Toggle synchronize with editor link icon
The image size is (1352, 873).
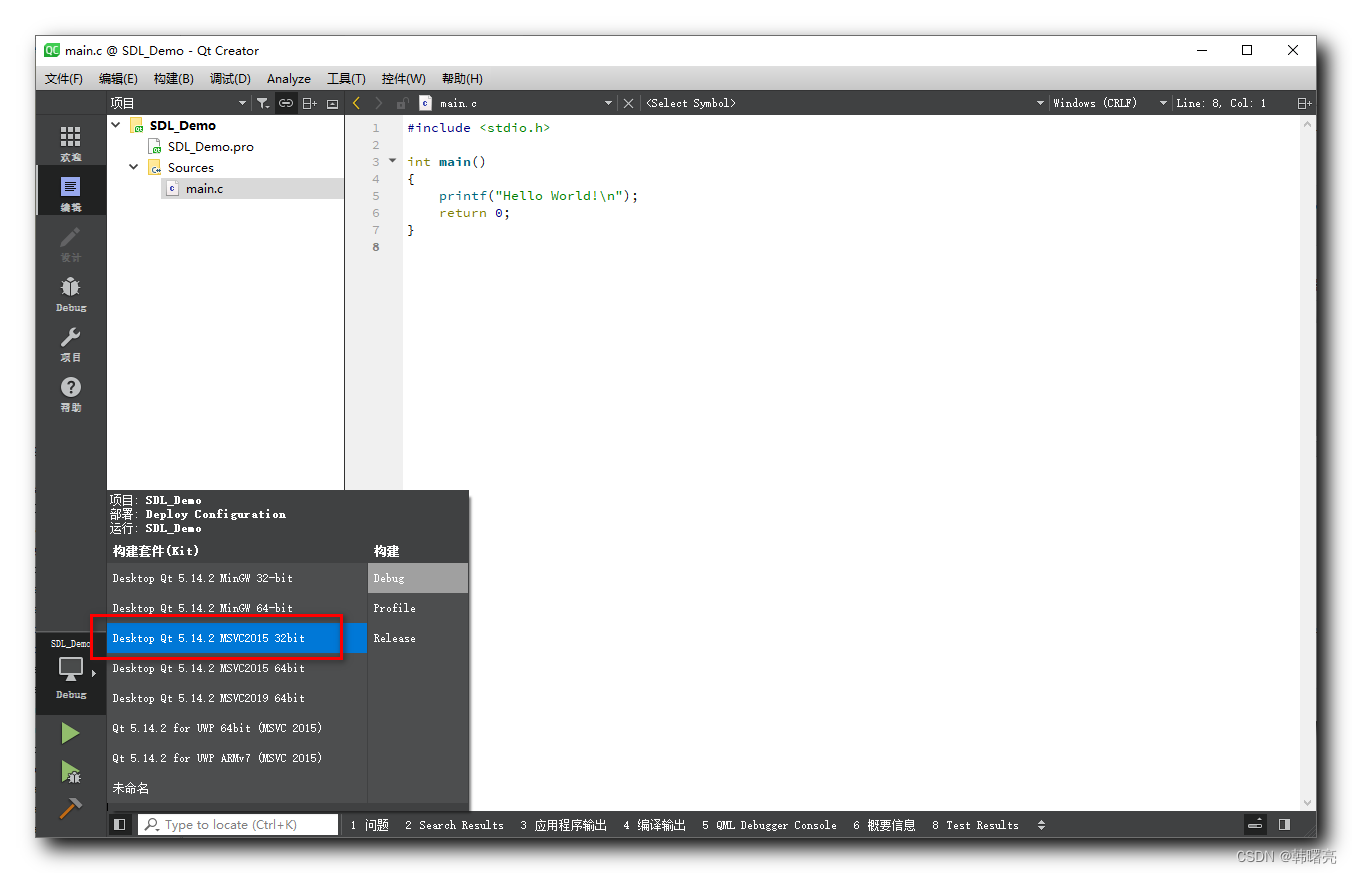pos(286,103)
